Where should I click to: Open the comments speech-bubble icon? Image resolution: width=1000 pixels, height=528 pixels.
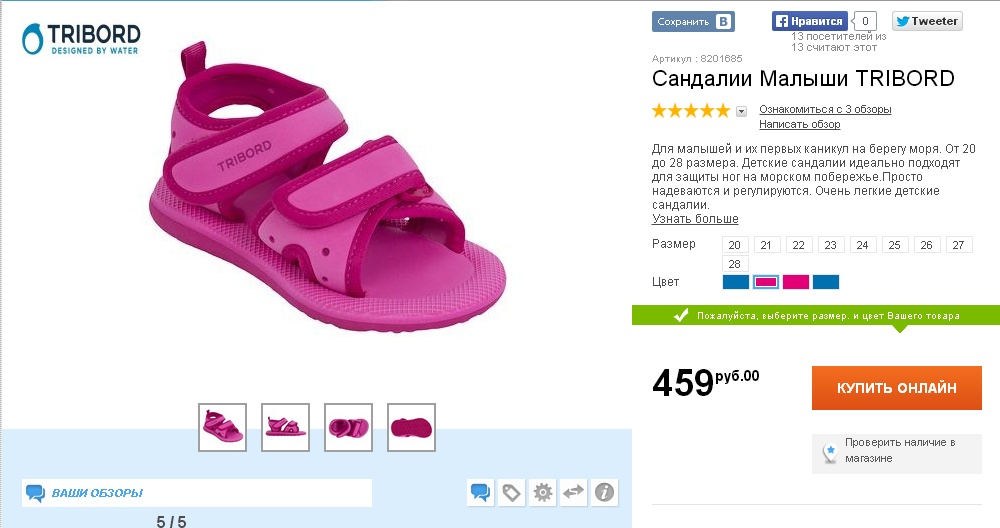pos(480,492)
